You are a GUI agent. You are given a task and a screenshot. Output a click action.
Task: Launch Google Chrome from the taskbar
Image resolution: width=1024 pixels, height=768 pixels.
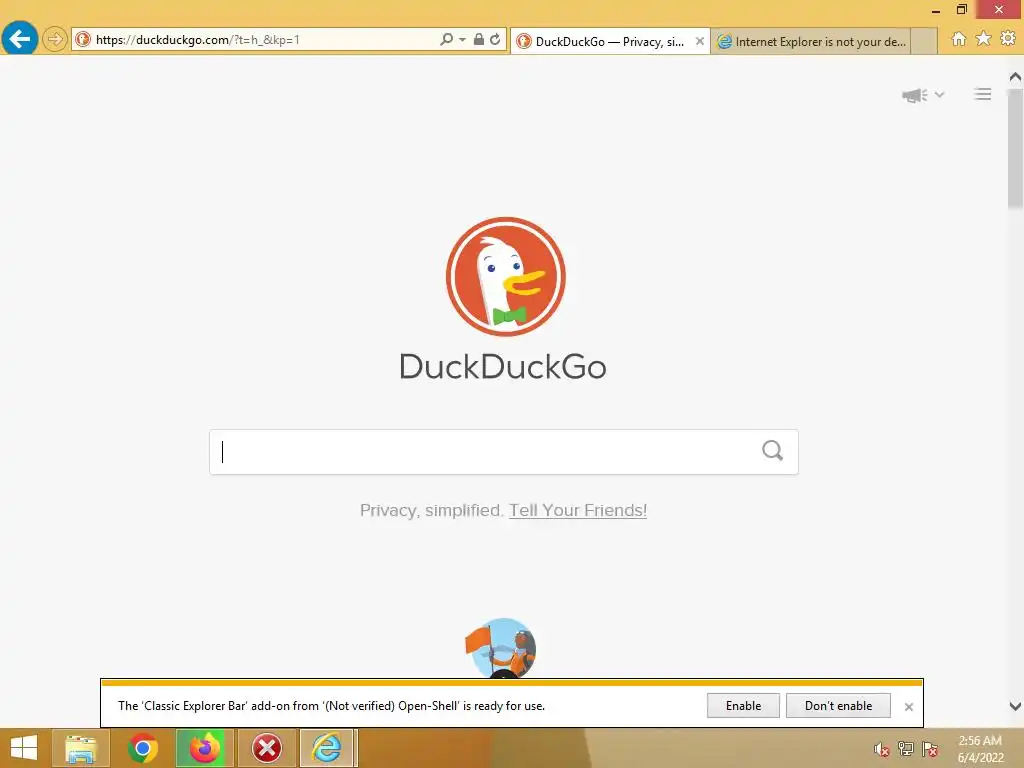point(142,748)
